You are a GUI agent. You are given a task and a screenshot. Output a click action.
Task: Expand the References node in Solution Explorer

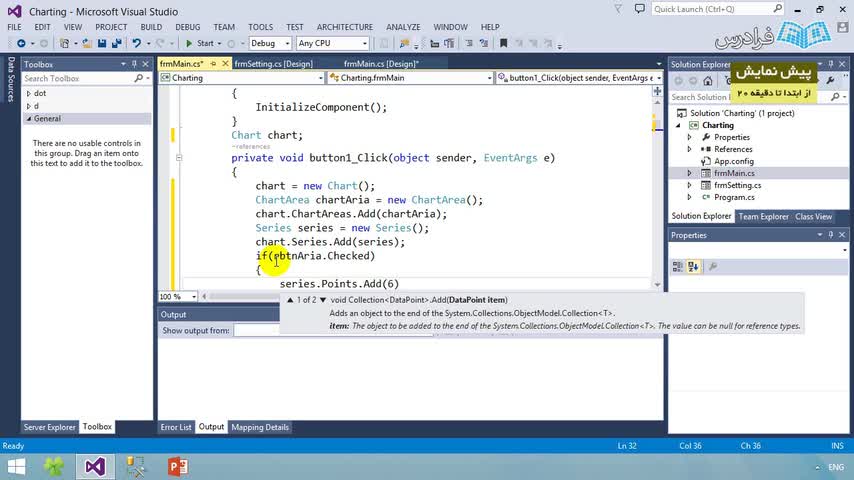point(690,149)
